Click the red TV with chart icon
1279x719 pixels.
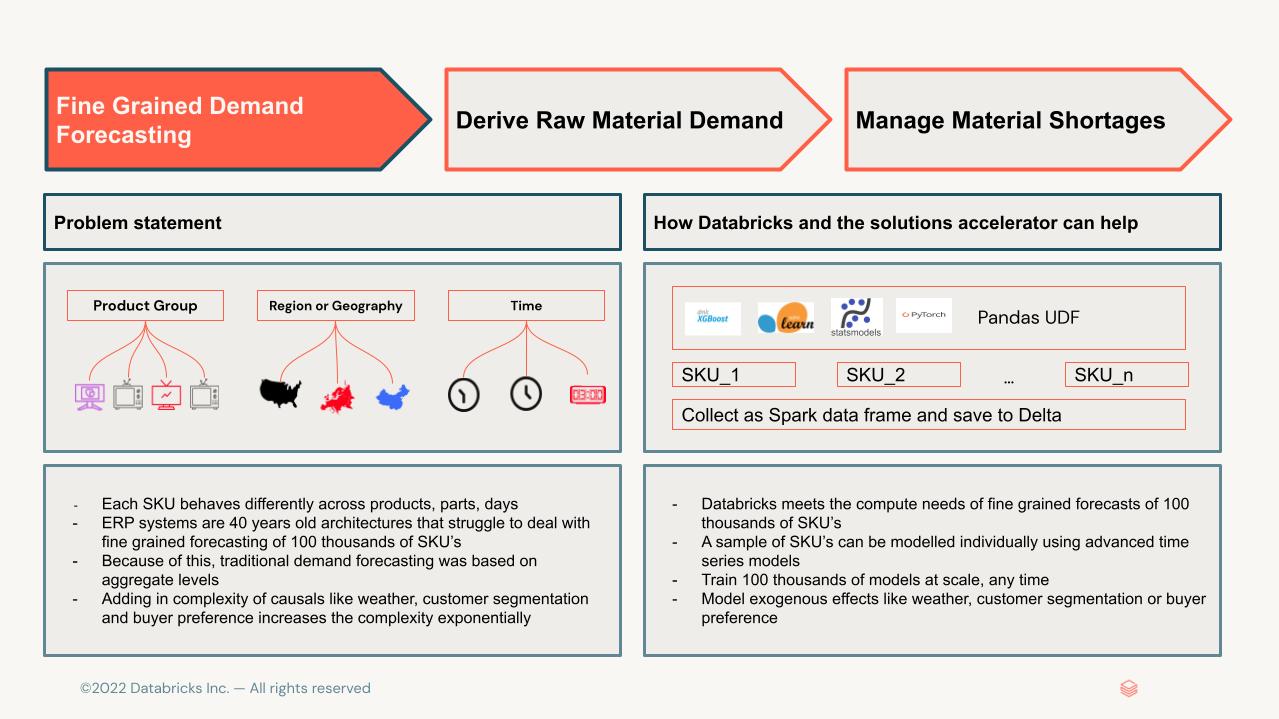click(x=166, y=395)
